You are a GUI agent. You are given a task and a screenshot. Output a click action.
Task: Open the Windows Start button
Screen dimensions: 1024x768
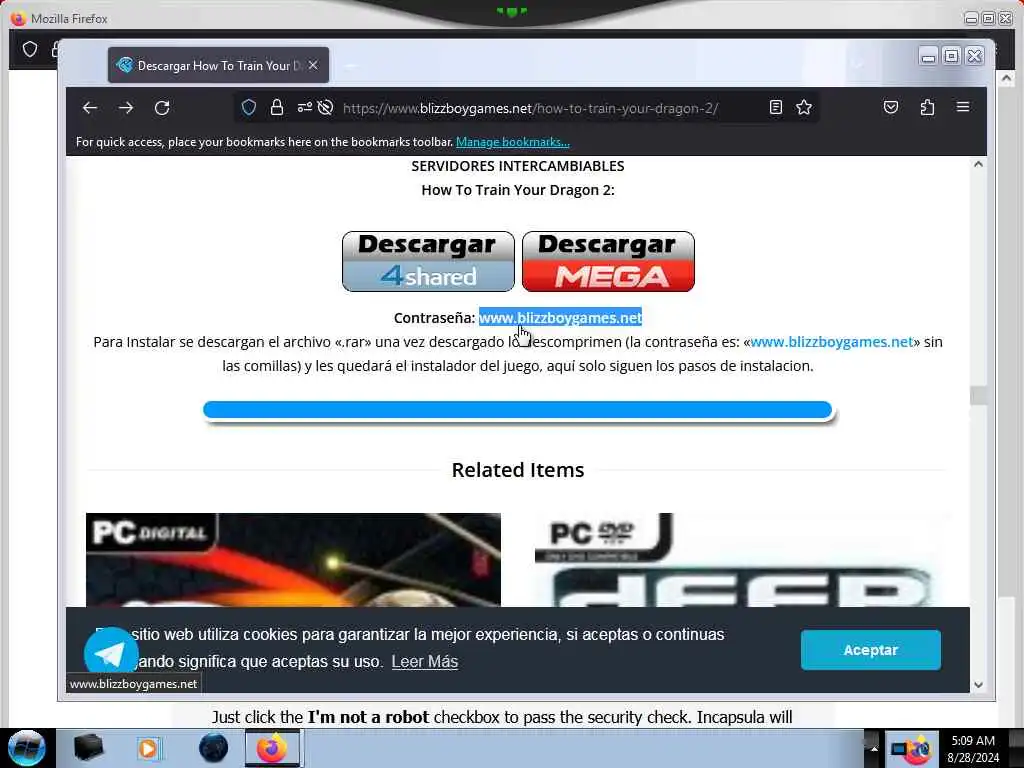click(x=26, y=748)
